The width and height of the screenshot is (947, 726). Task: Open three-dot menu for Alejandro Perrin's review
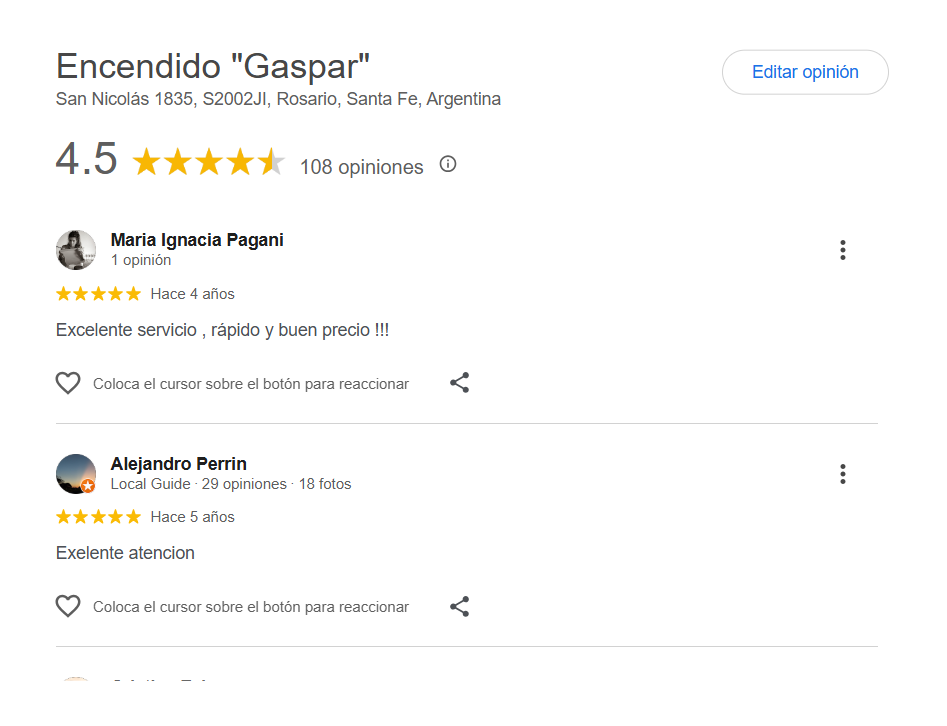843,474
